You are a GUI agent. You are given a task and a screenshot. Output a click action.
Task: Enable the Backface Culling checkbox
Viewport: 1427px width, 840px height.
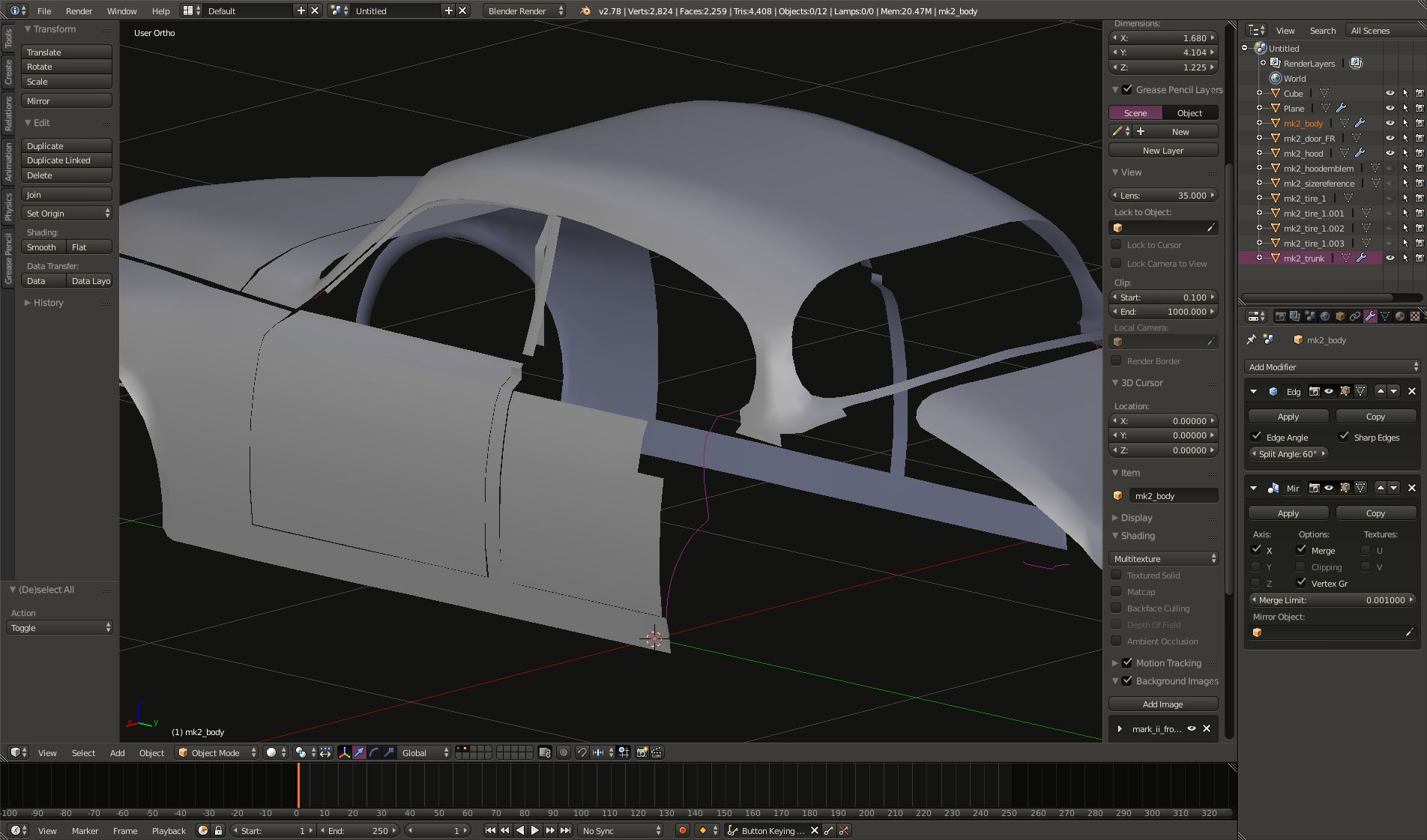click(1116, 608)
